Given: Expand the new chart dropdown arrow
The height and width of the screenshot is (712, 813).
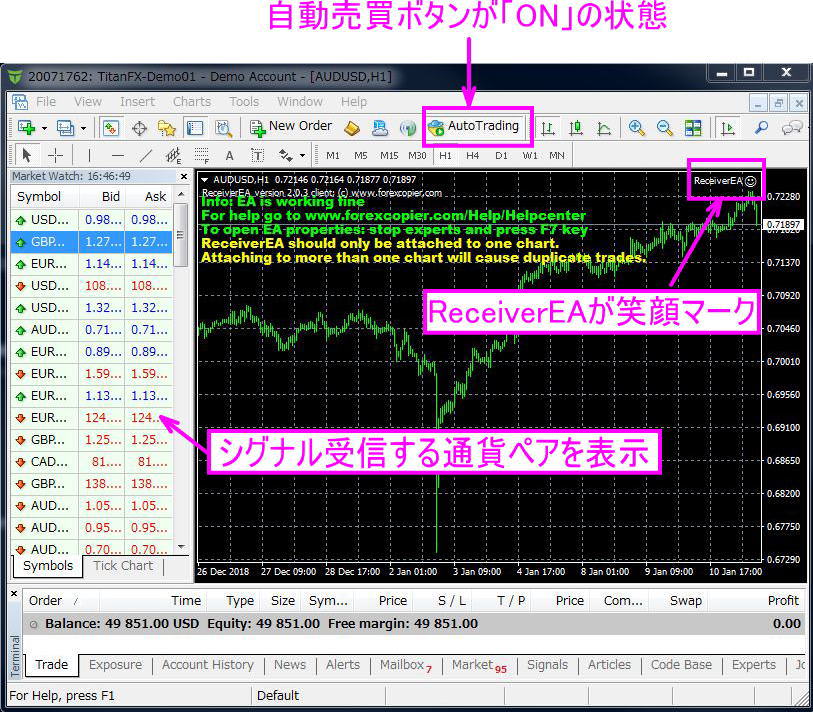Looking at the screenshot, I should tap(43, 126).
